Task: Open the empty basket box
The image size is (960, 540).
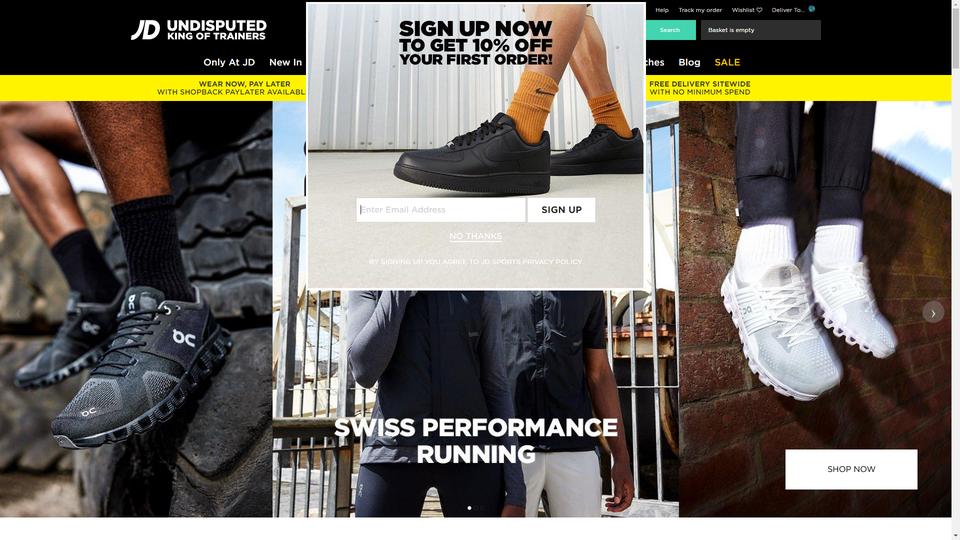Action: click(x=760, y=30)
